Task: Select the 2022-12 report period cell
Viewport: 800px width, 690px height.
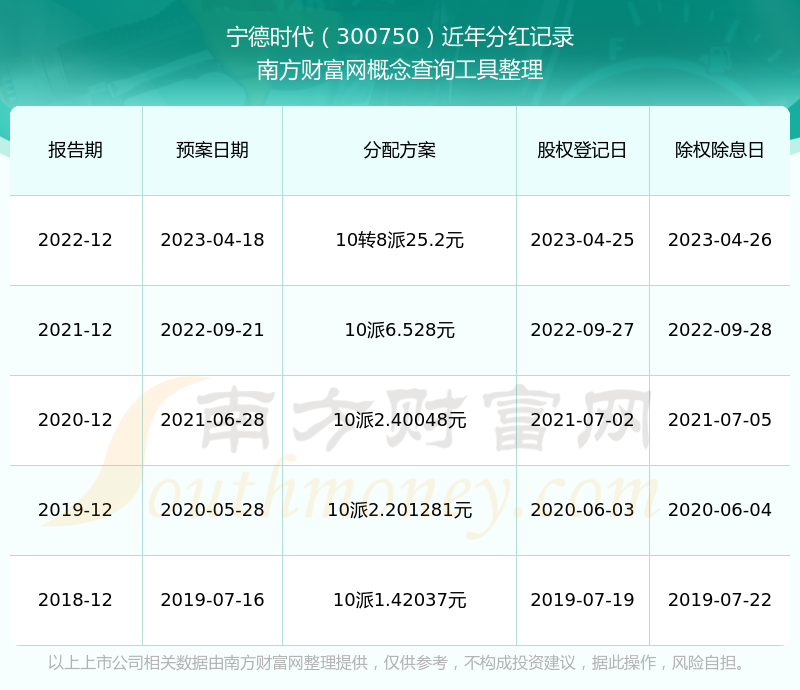Action: pyautogui.click(x=76, y=240)
